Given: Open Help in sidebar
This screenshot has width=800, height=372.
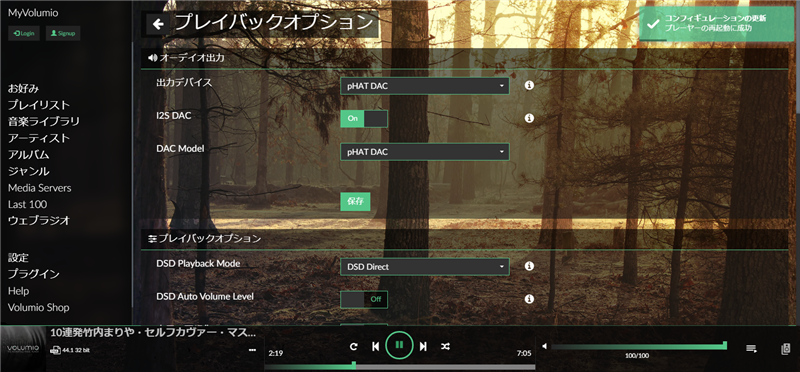Looking at the screenshot, I should 18,291.
